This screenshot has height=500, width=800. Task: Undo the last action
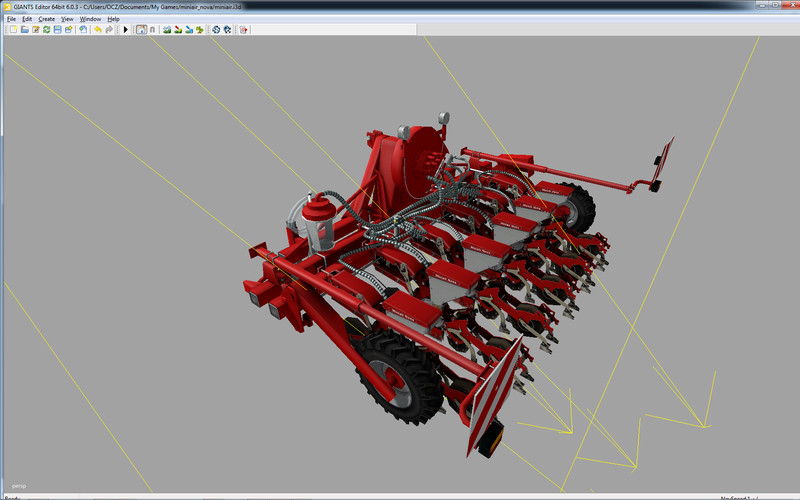pyautogui.click(x=98, y=30)
